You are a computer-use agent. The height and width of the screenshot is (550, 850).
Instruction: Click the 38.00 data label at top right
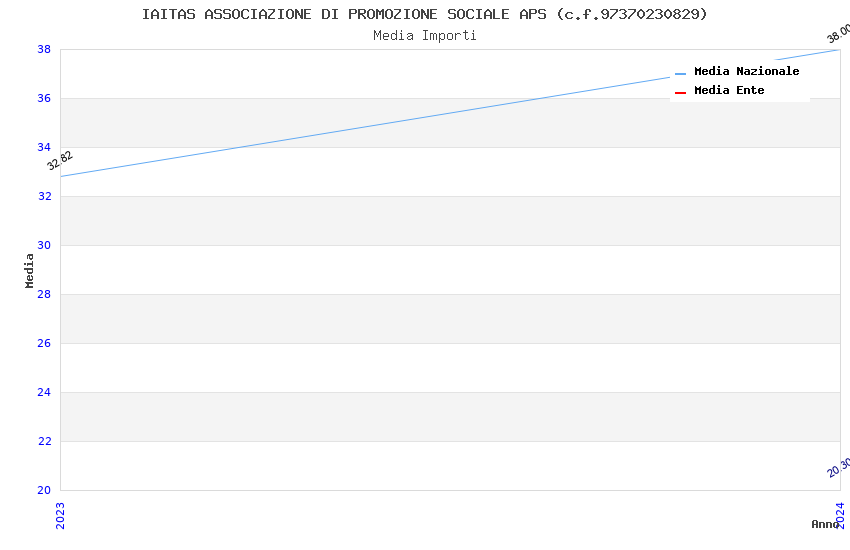838,32
